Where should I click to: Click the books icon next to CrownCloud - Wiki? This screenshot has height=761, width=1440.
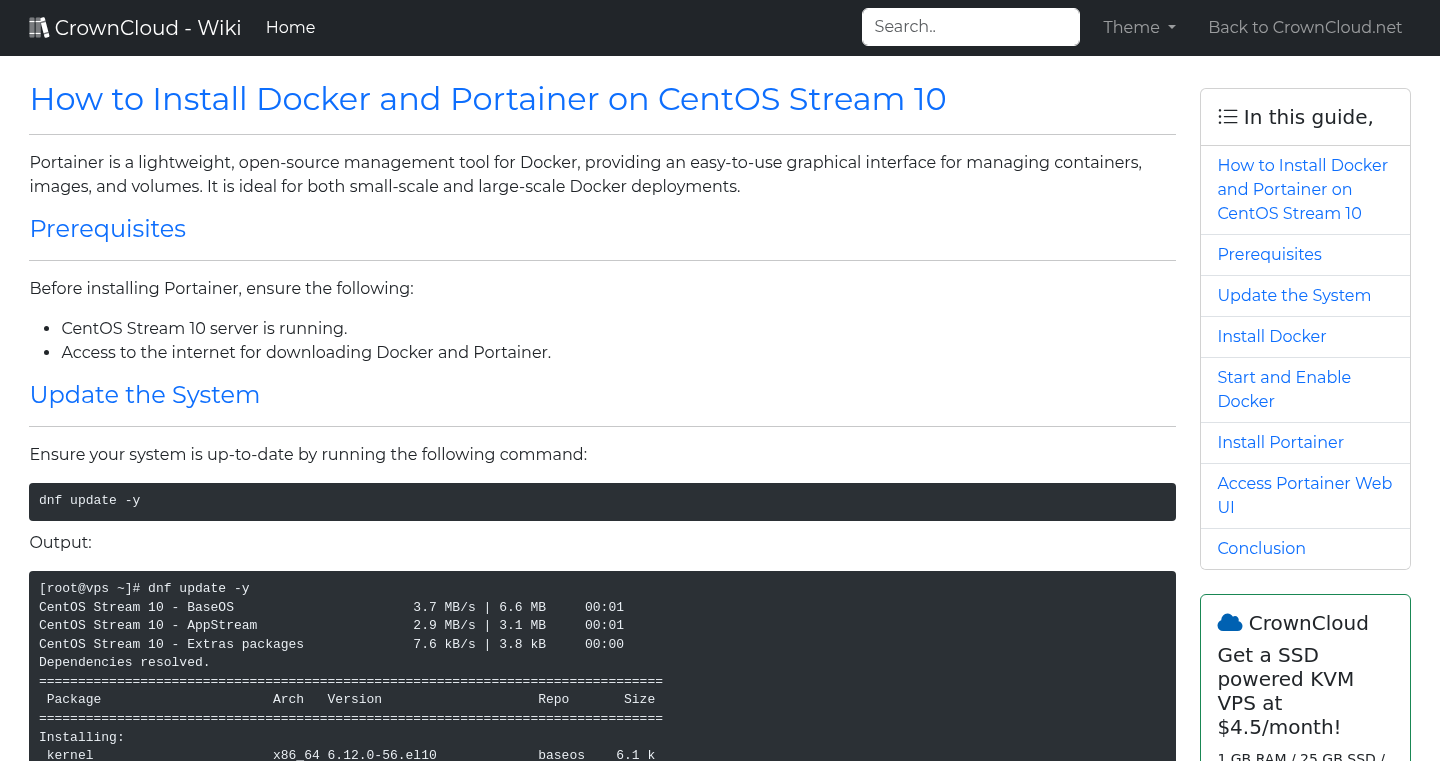(39, 26)
